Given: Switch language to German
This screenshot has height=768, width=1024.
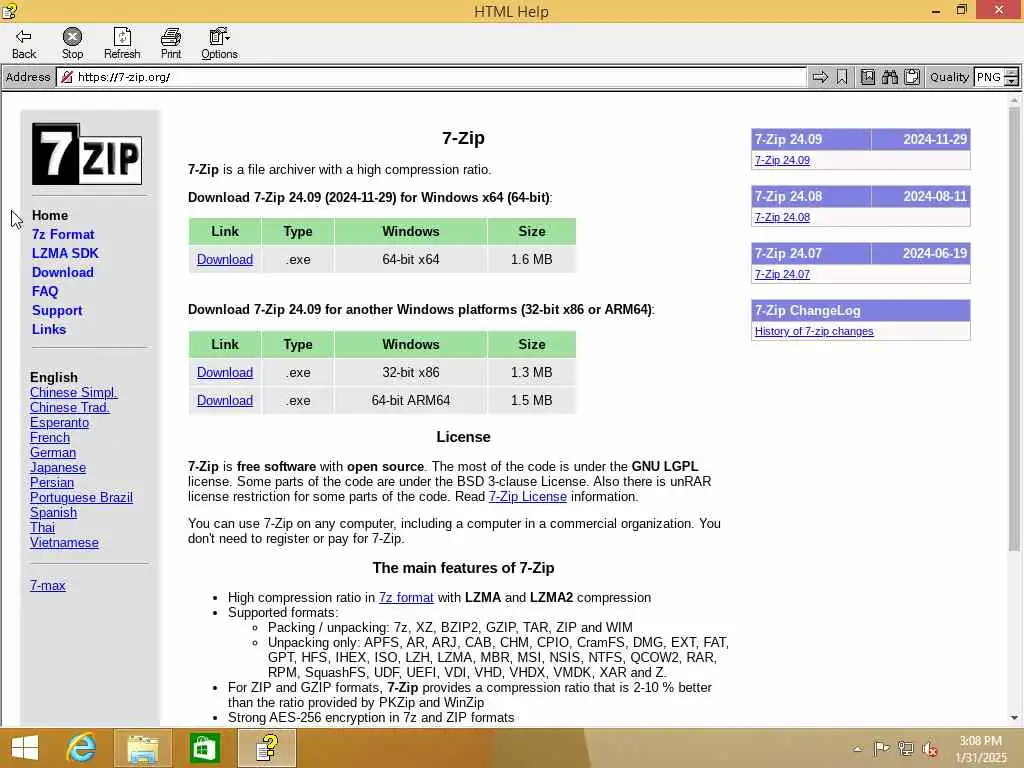Looking at the screenshot, I should click(x=53, y=453).
